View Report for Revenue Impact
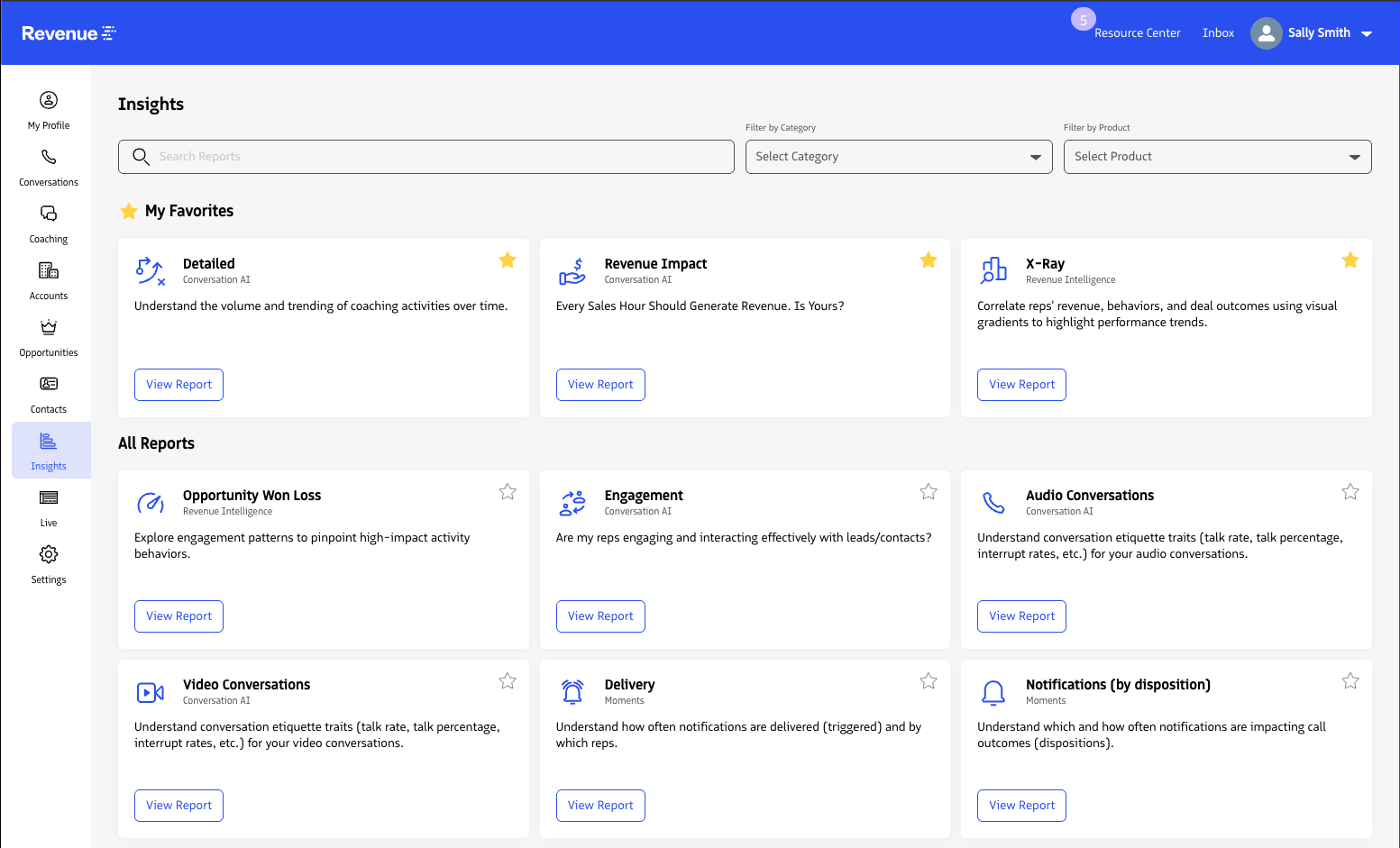The image size is (1400, 848). pos(600,385)
